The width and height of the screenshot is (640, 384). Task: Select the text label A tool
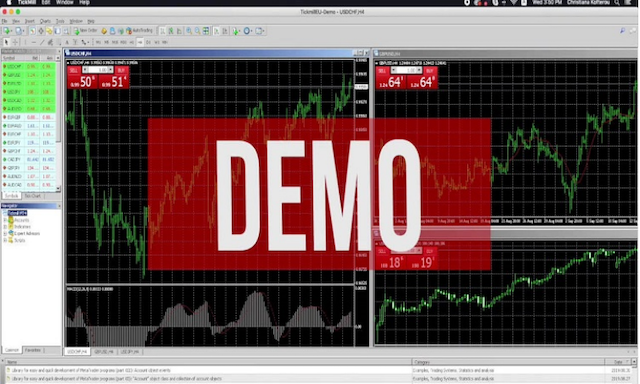coord(67,42)
